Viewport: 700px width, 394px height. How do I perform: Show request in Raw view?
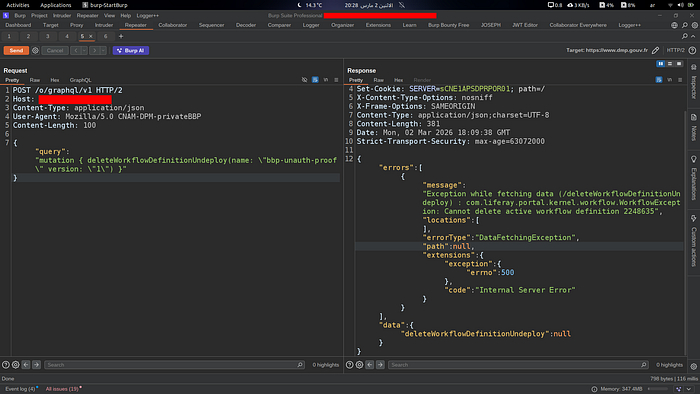(x=35, y=80)
